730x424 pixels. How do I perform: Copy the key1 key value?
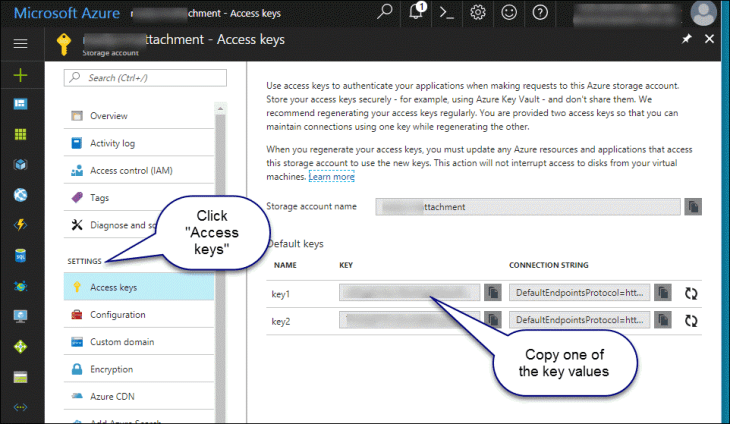click(x=493, y=293)
